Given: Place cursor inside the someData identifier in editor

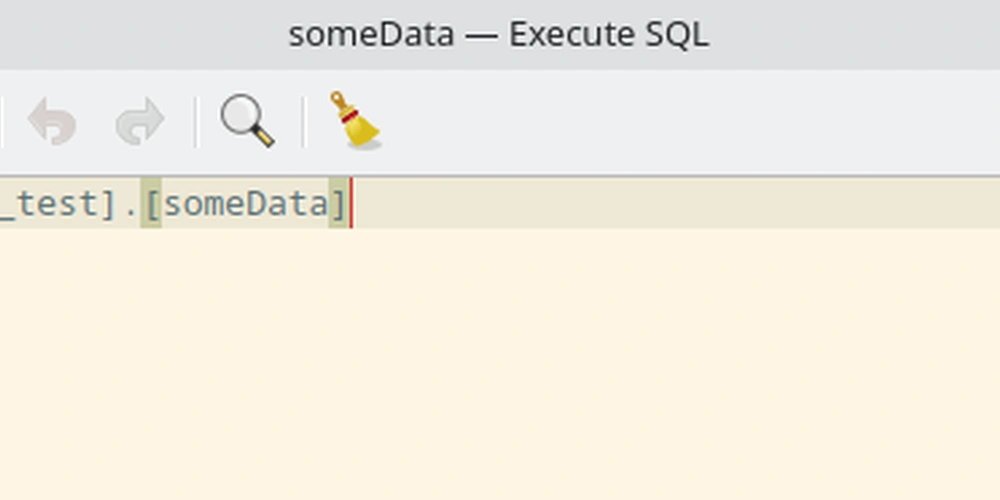Looking at the screenshot, I should click(x=246, y=204).
